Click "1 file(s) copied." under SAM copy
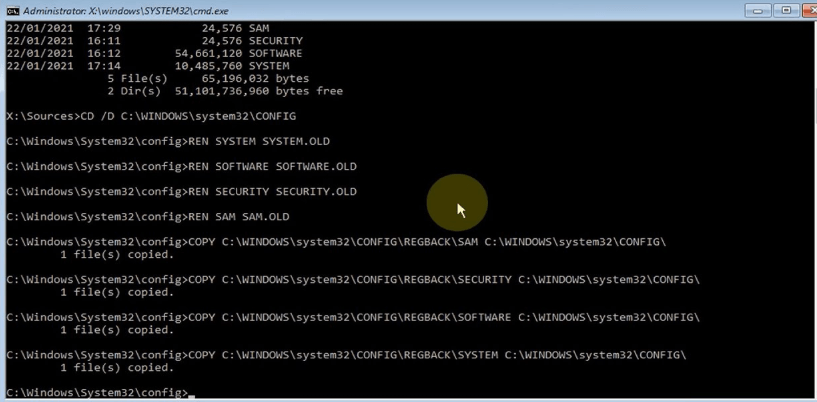The image size is (817, 402). (x=117, y=255)
